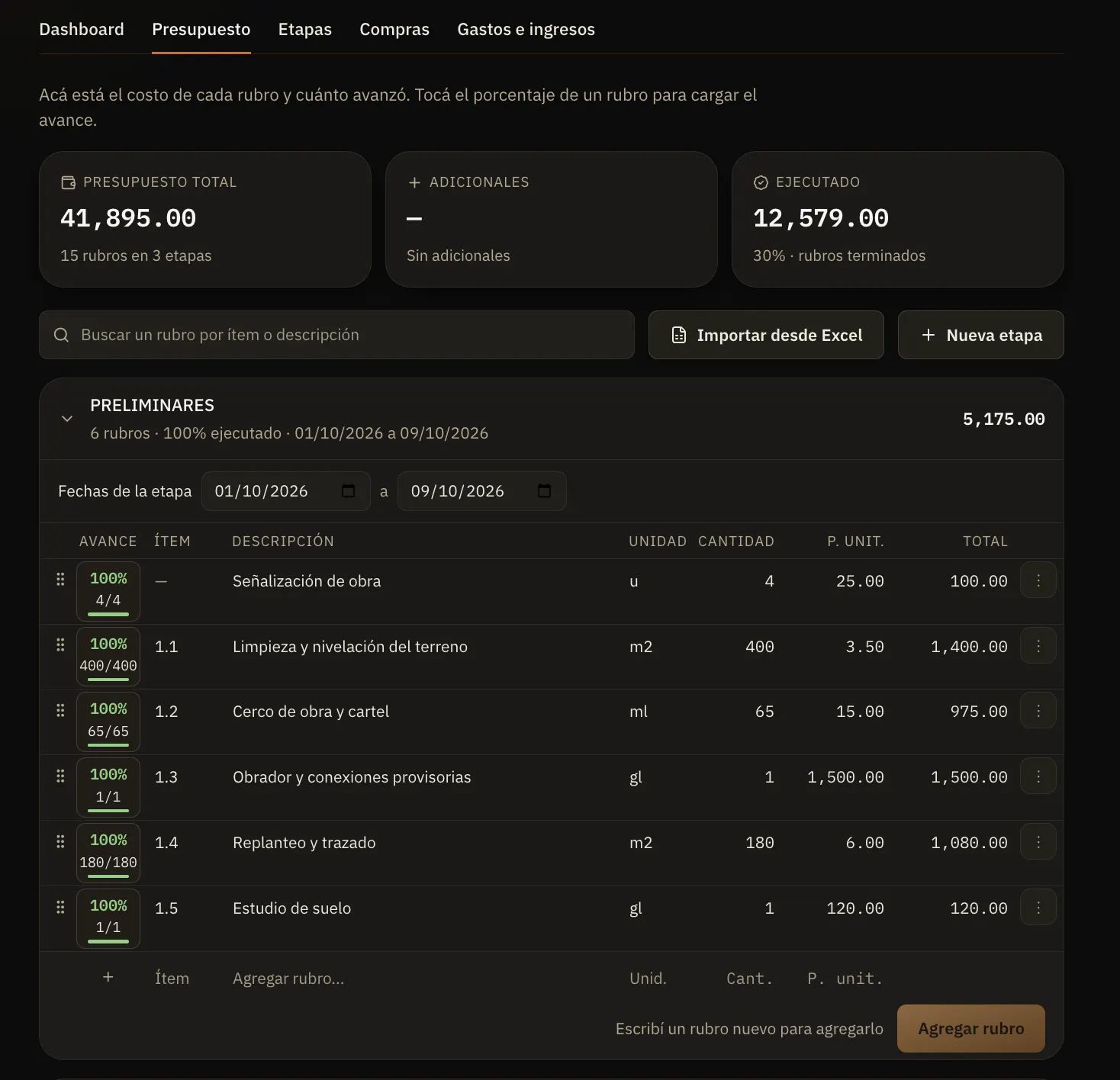Click the Importar desde Excel button
Screen dimensions: 1120x1080
[x=766, y=335]
